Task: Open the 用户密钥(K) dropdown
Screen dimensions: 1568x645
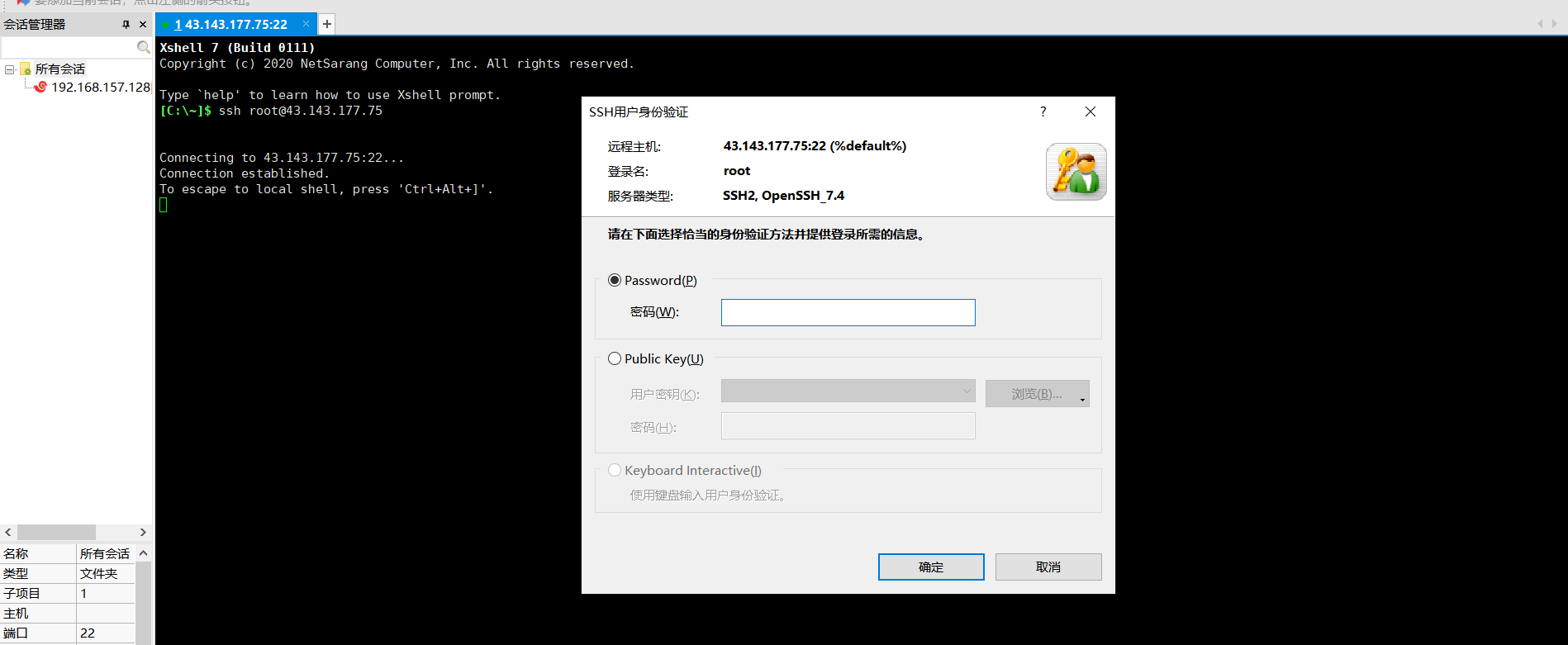Action: (848, 391)
